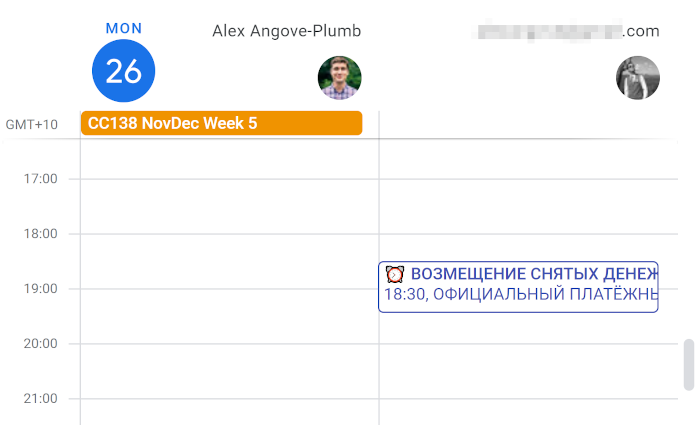Image resolution: width=700 pixels, height=425 pixels.
Task: Select the blue date circle for 26
Action: tap(123, 71)
